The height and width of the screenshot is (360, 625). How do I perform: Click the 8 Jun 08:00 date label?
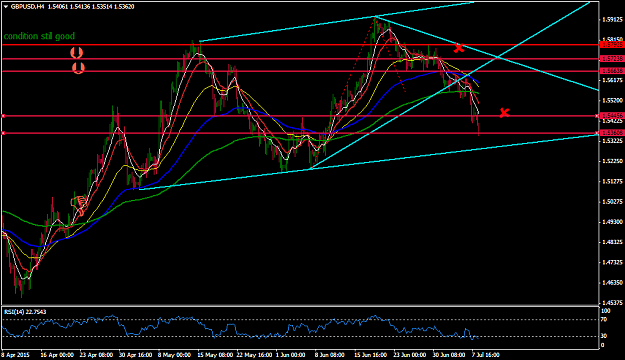pyautogui.click(x=330, y=354)
